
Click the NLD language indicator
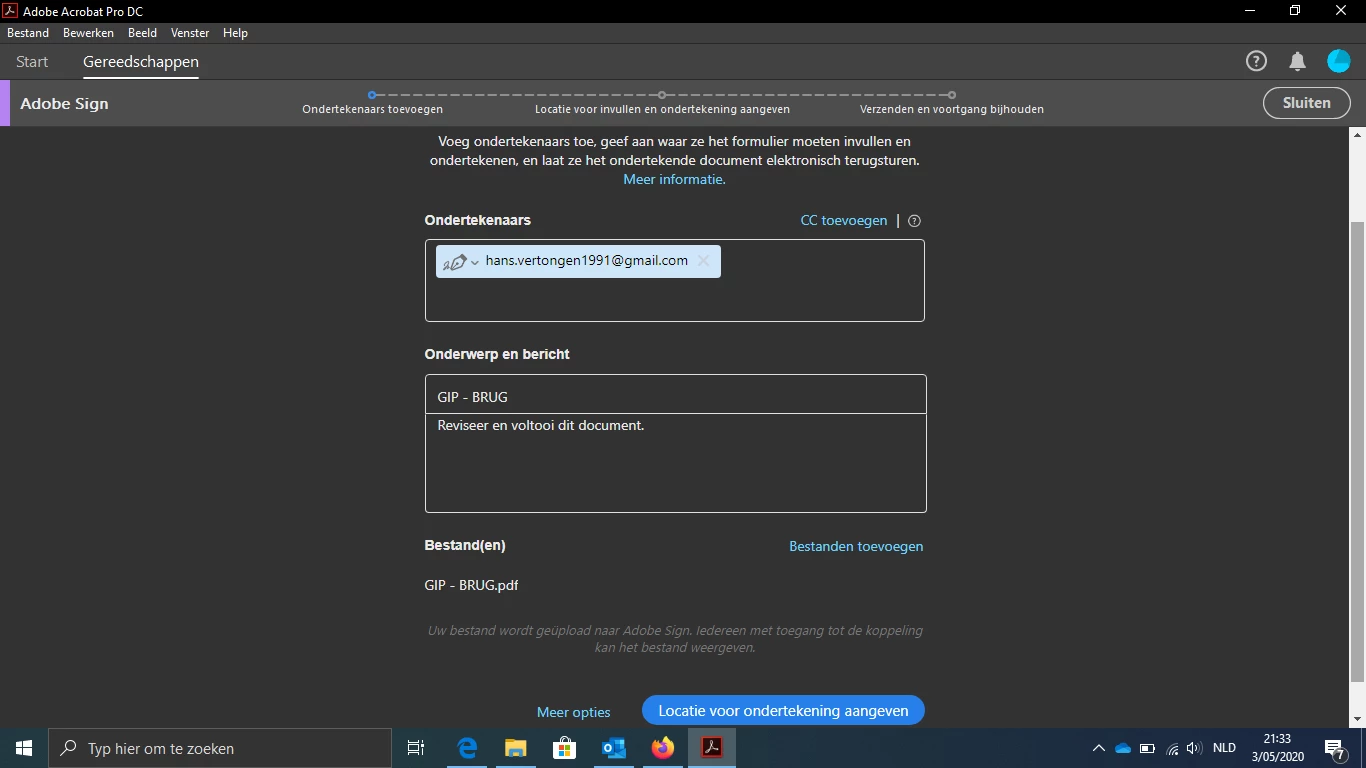click(x=1224, y=748)
